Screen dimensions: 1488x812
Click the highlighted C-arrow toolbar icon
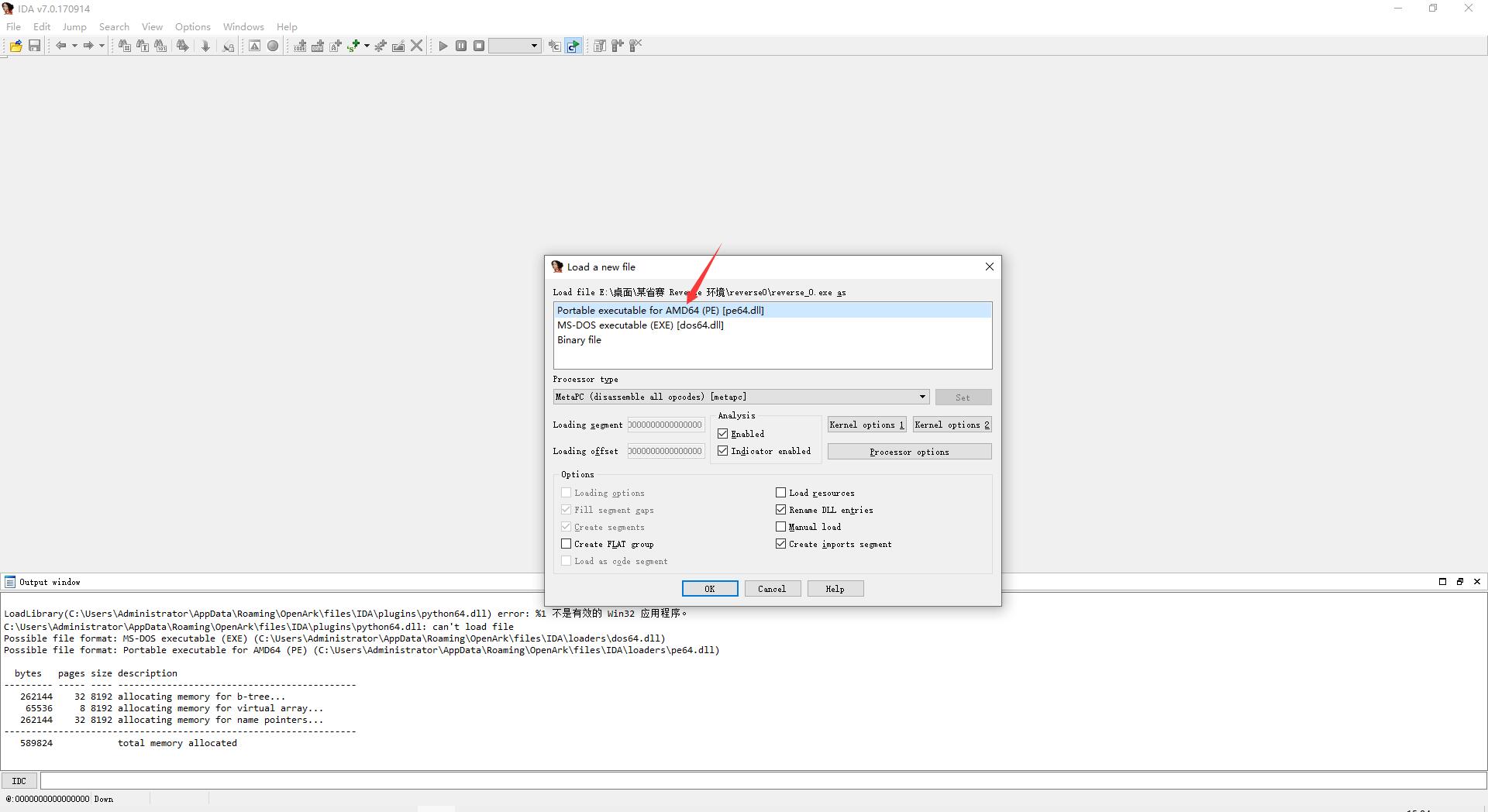point(573,46)
